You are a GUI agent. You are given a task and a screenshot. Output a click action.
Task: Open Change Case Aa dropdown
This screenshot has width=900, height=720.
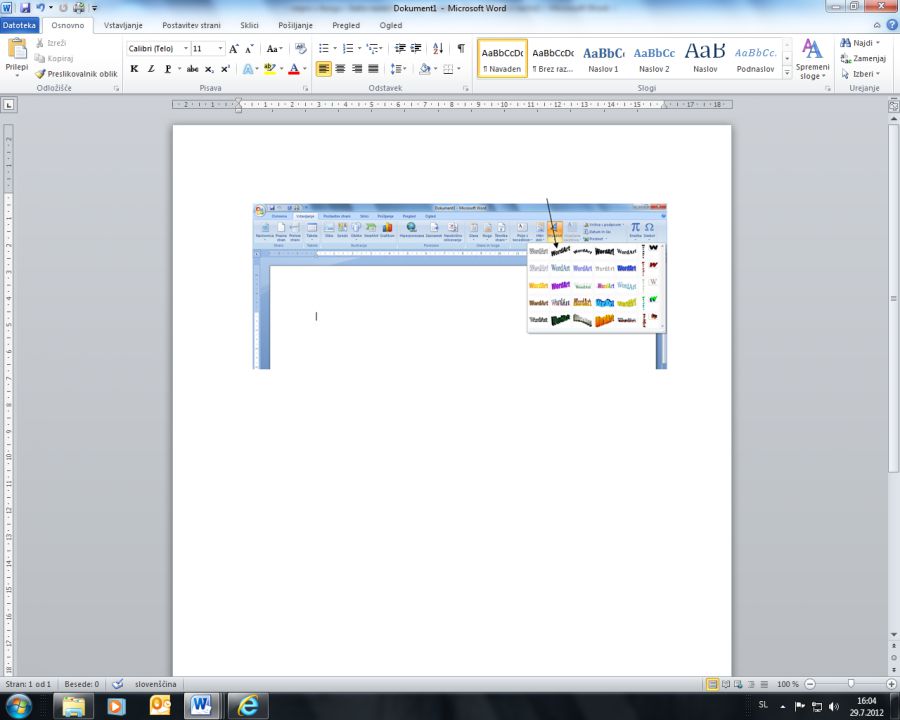point(274,49)
